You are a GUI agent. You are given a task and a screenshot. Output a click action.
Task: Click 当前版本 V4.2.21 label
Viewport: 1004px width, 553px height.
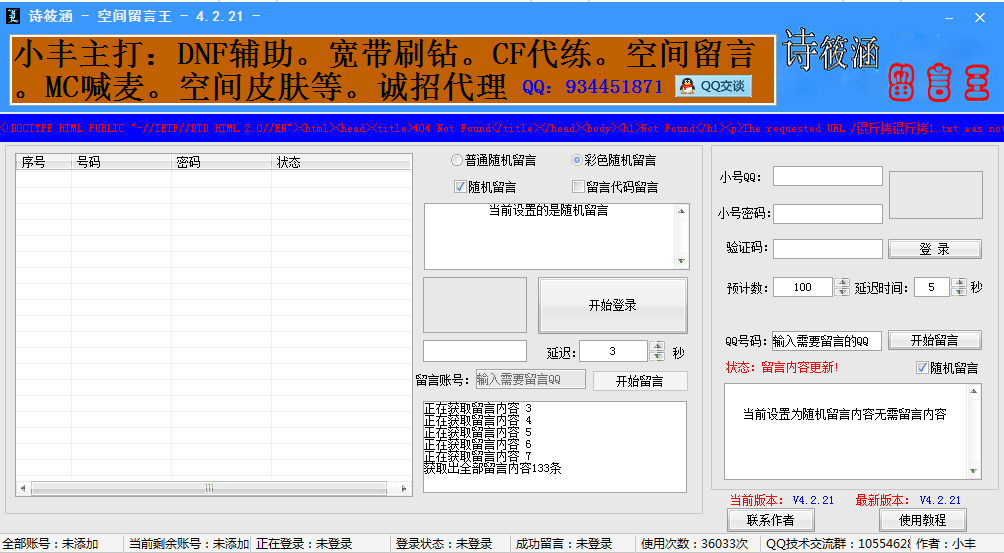[x=782, y=500]
